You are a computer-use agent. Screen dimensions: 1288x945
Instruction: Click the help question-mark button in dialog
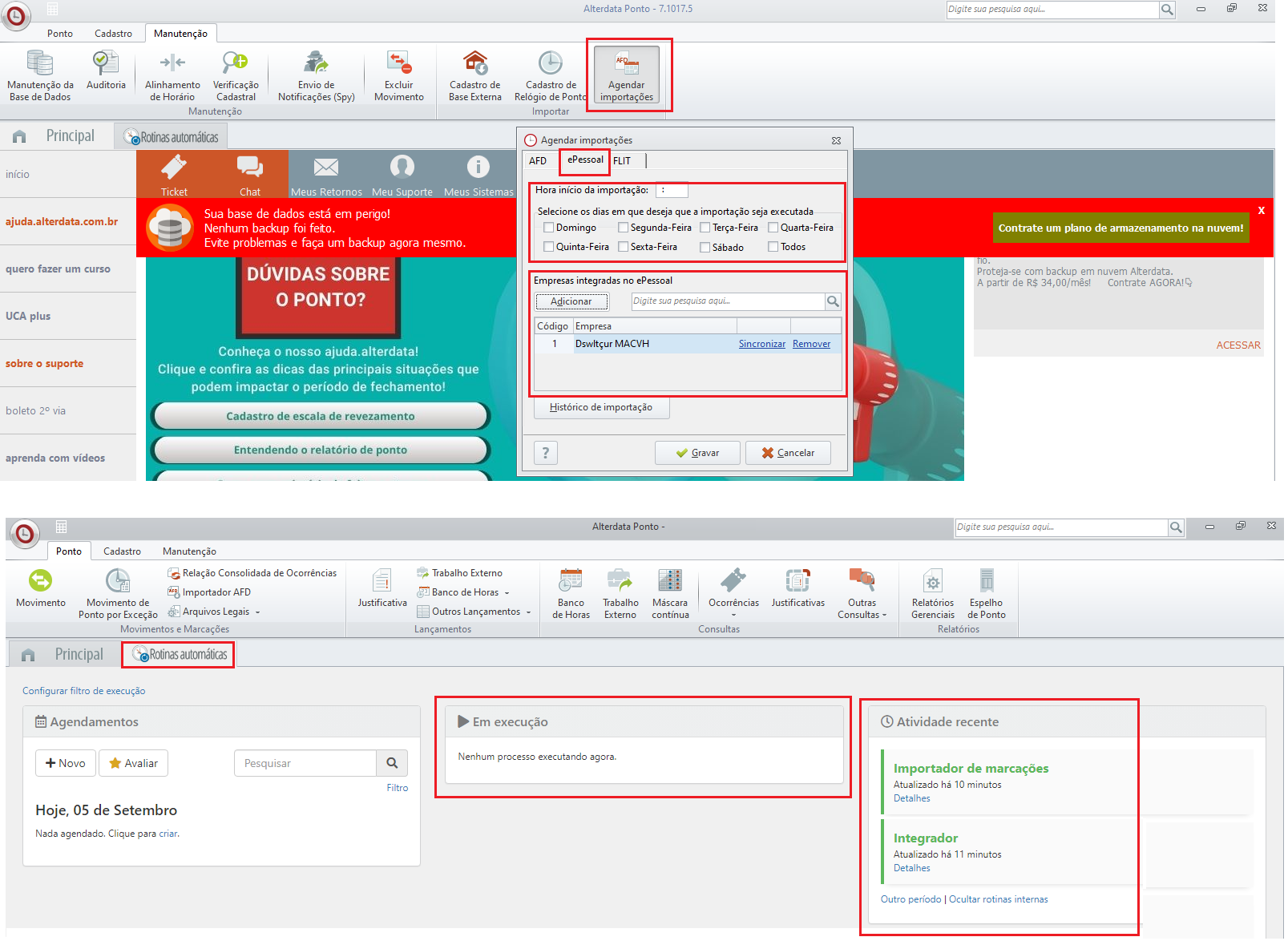(x=546, y=453)
